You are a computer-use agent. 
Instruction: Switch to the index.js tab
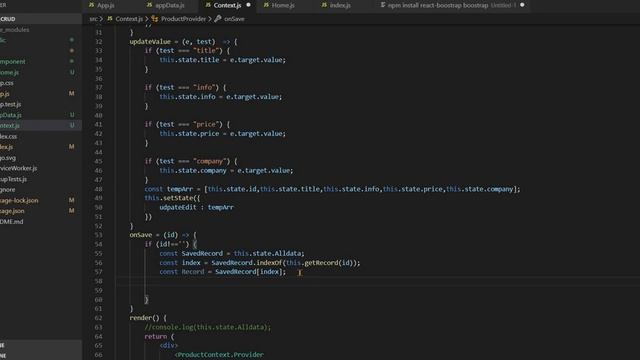pos(340,5)
